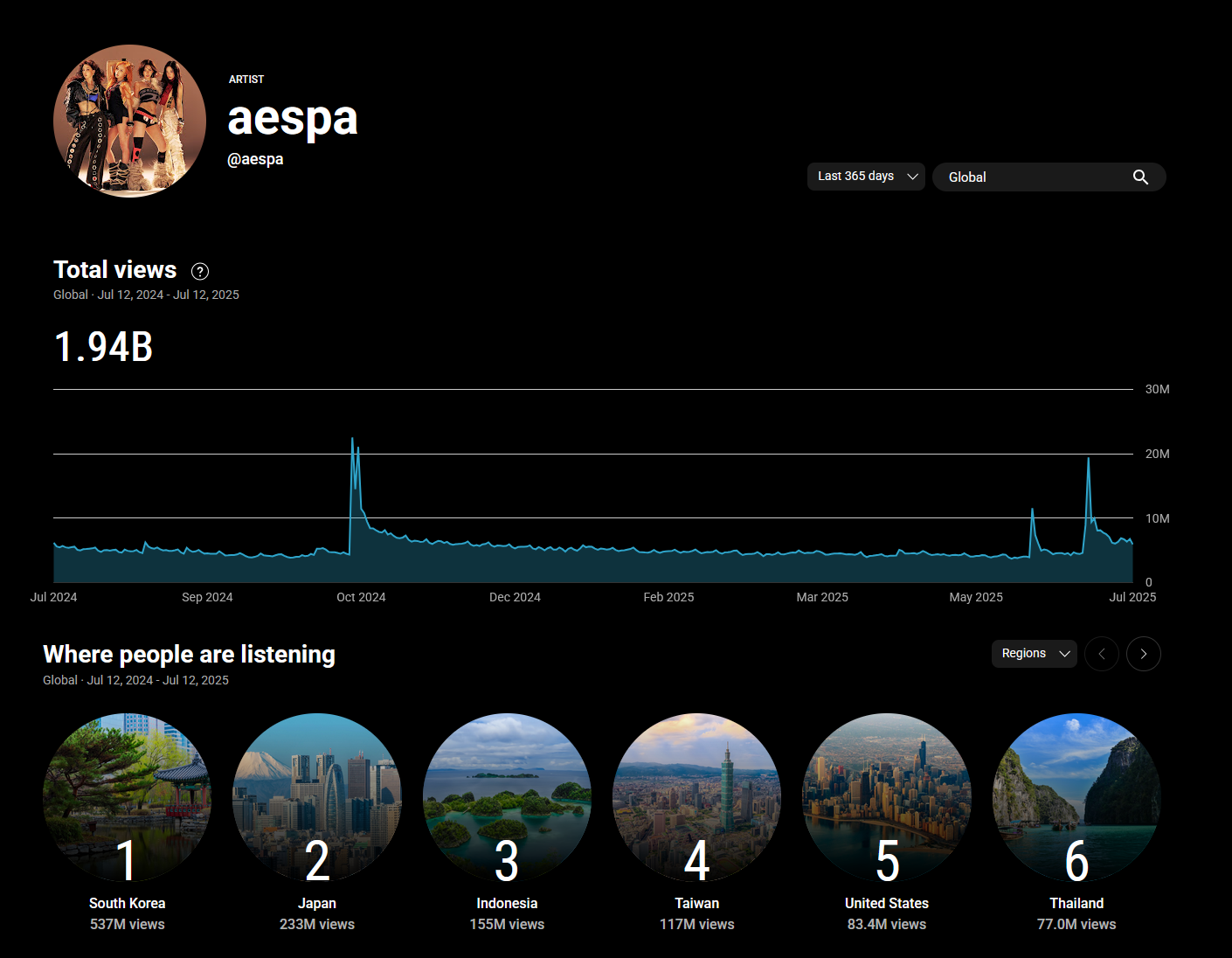Screen dimensions: 1232x958
Task: Click the 10M y-axis label
Action: click(x=1157, y=518)
